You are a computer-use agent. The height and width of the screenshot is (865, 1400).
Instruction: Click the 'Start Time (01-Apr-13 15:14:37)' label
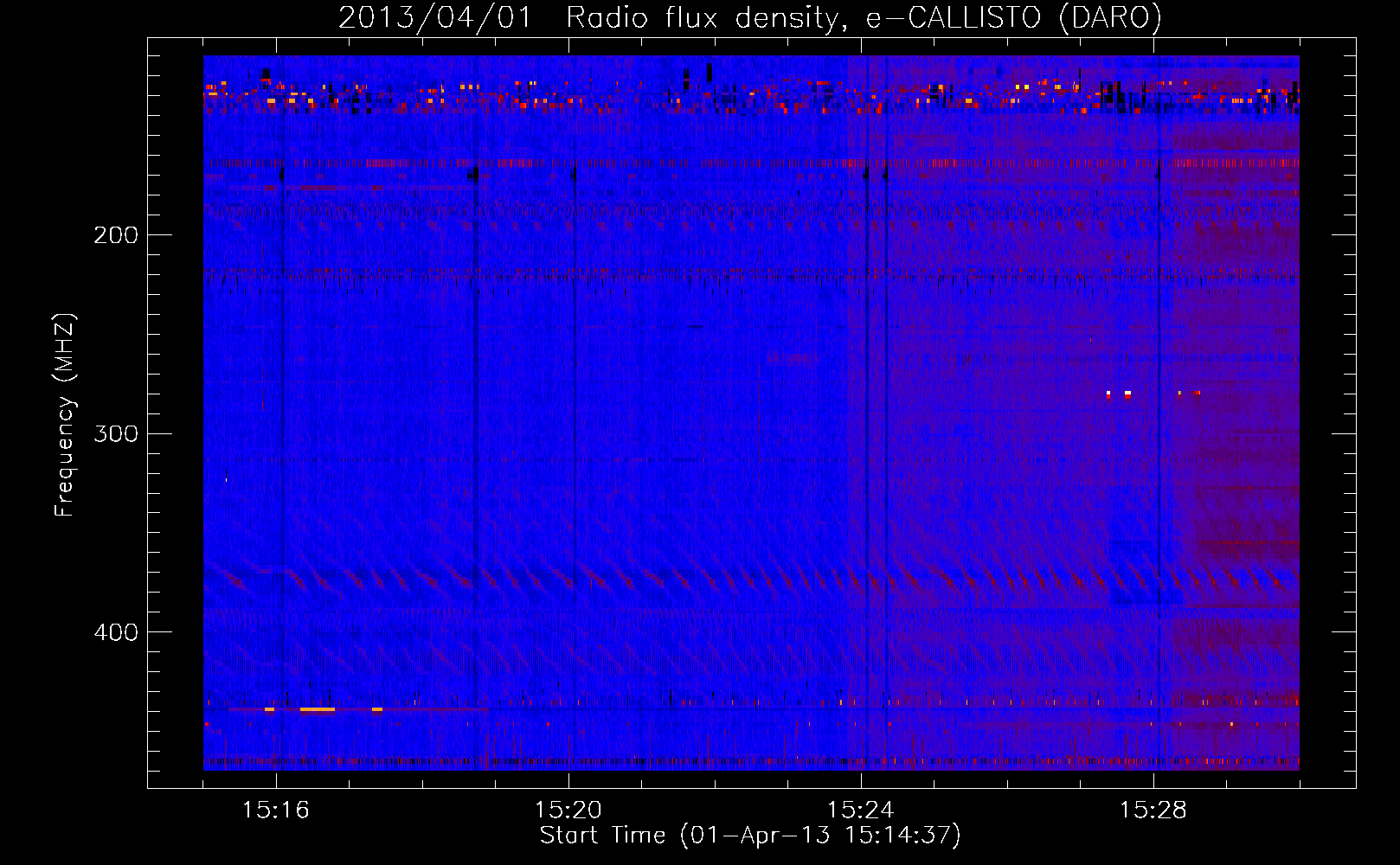(x=750, y=836)
